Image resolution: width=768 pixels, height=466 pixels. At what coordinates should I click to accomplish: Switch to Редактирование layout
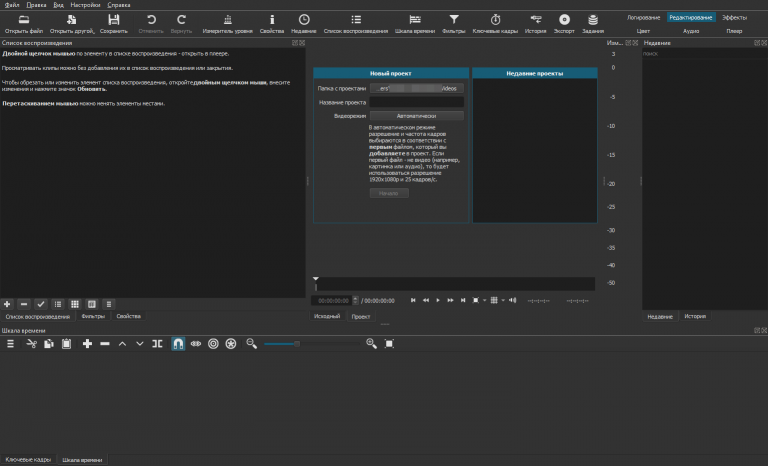coord(691,18)
